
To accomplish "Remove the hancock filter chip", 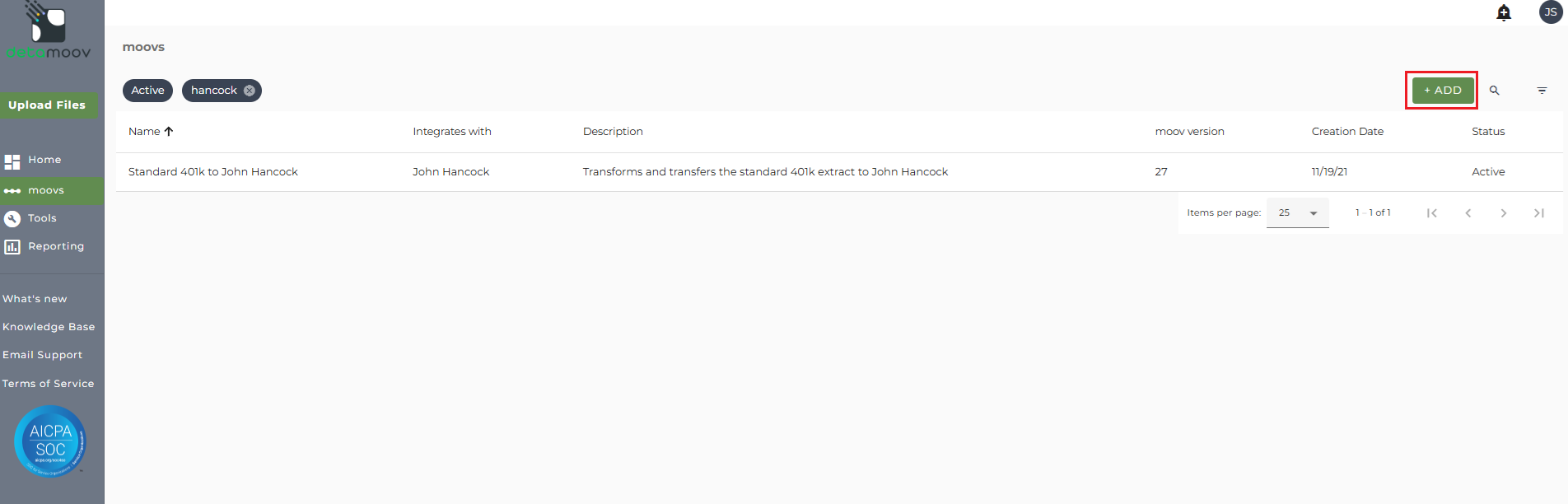I will click(x=250, y=91).
